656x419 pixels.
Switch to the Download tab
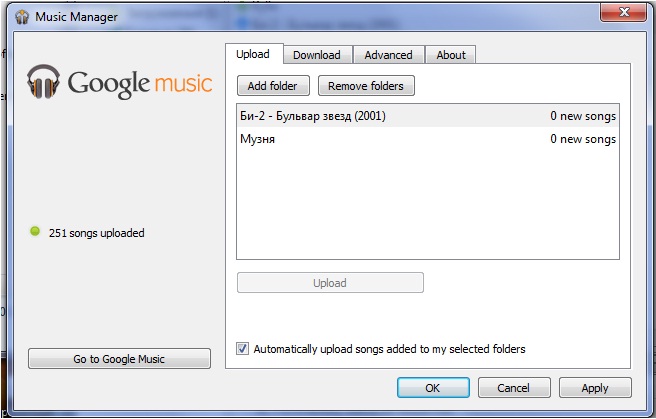click(317, 55)
